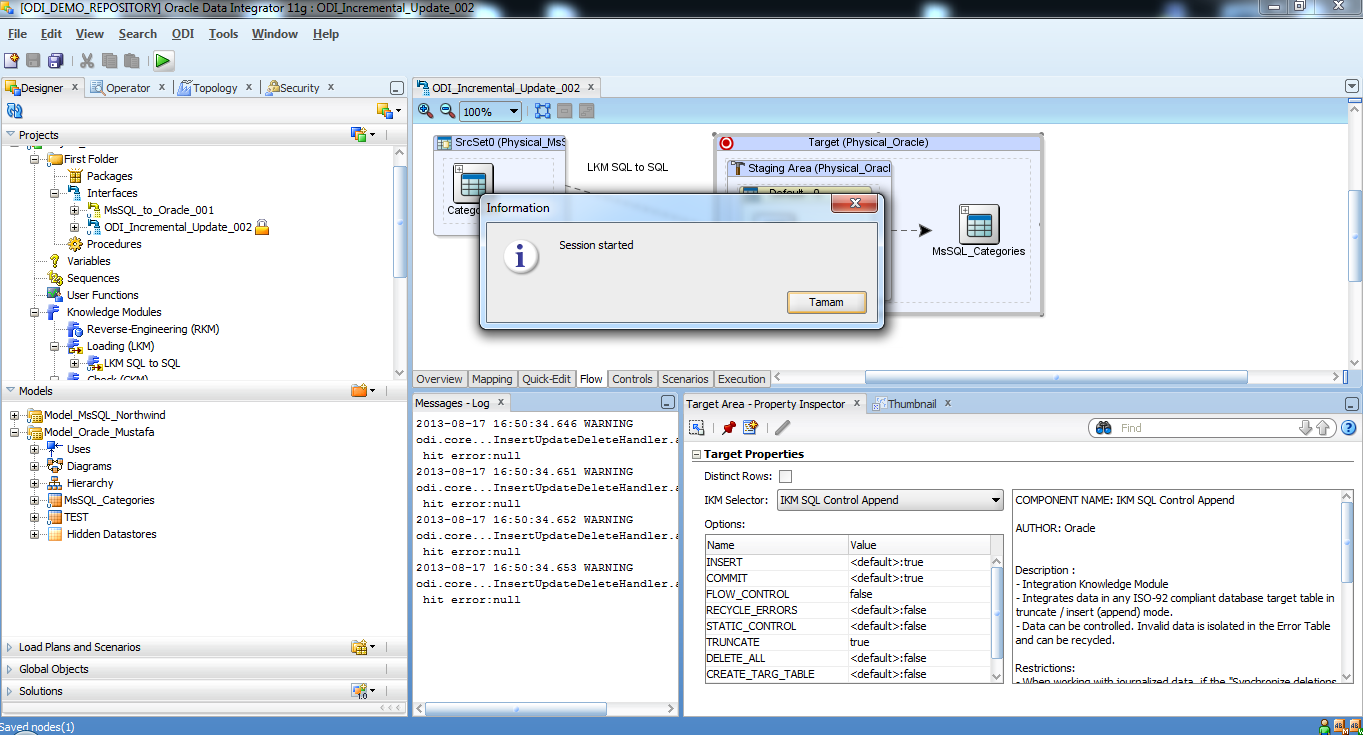The height and width of the screenshot is (735, 1363).
Task: Click the pushpin freeze icon in Property Inspector
Action: tap(728, 428)
